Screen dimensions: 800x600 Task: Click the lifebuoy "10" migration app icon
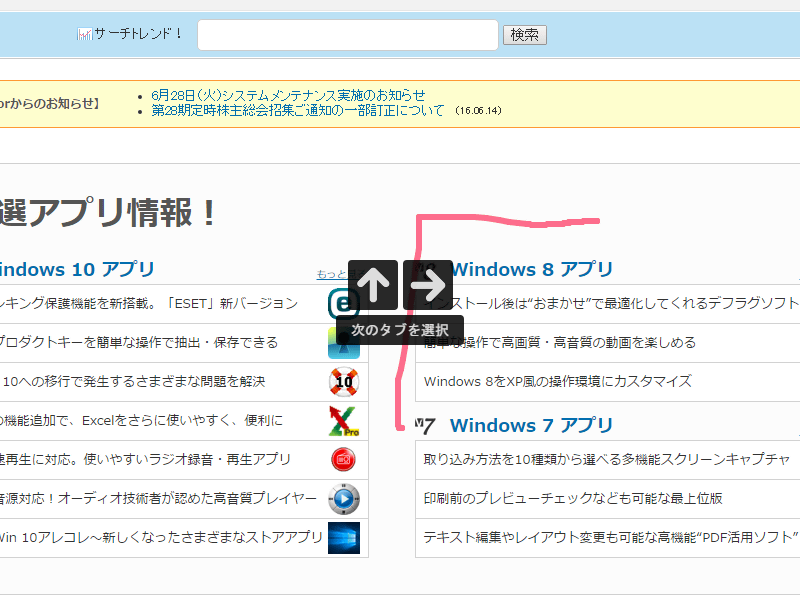(344, 382)
